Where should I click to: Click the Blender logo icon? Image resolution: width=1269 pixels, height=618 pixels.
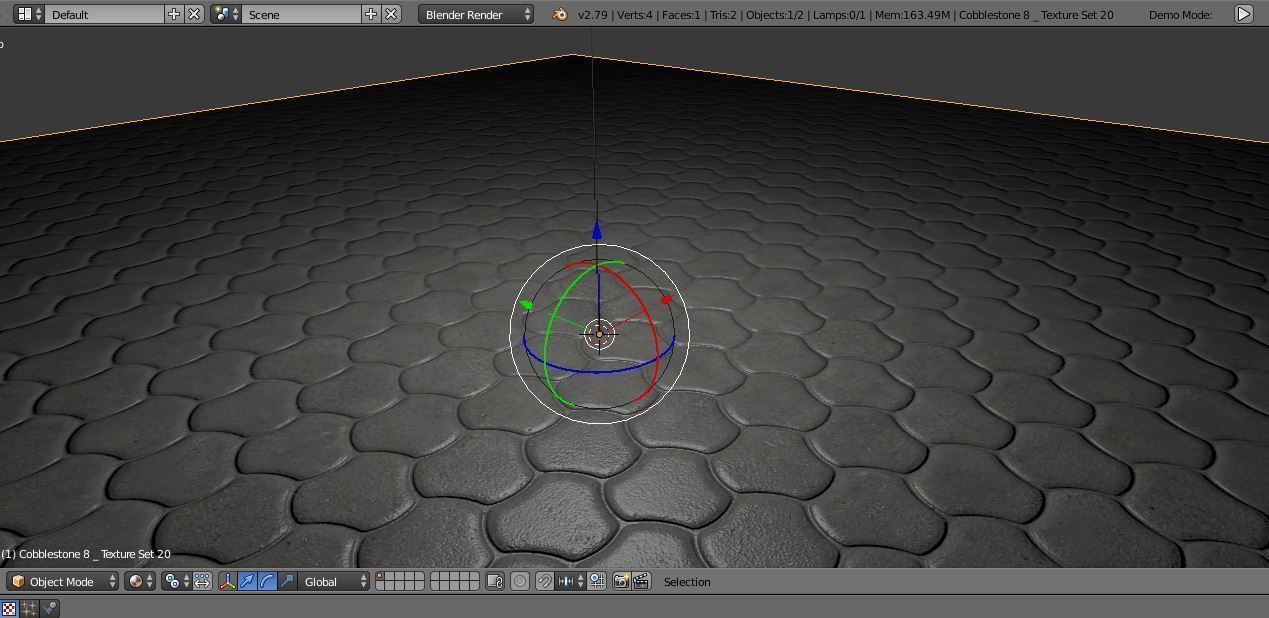click(x=560, y=14)
